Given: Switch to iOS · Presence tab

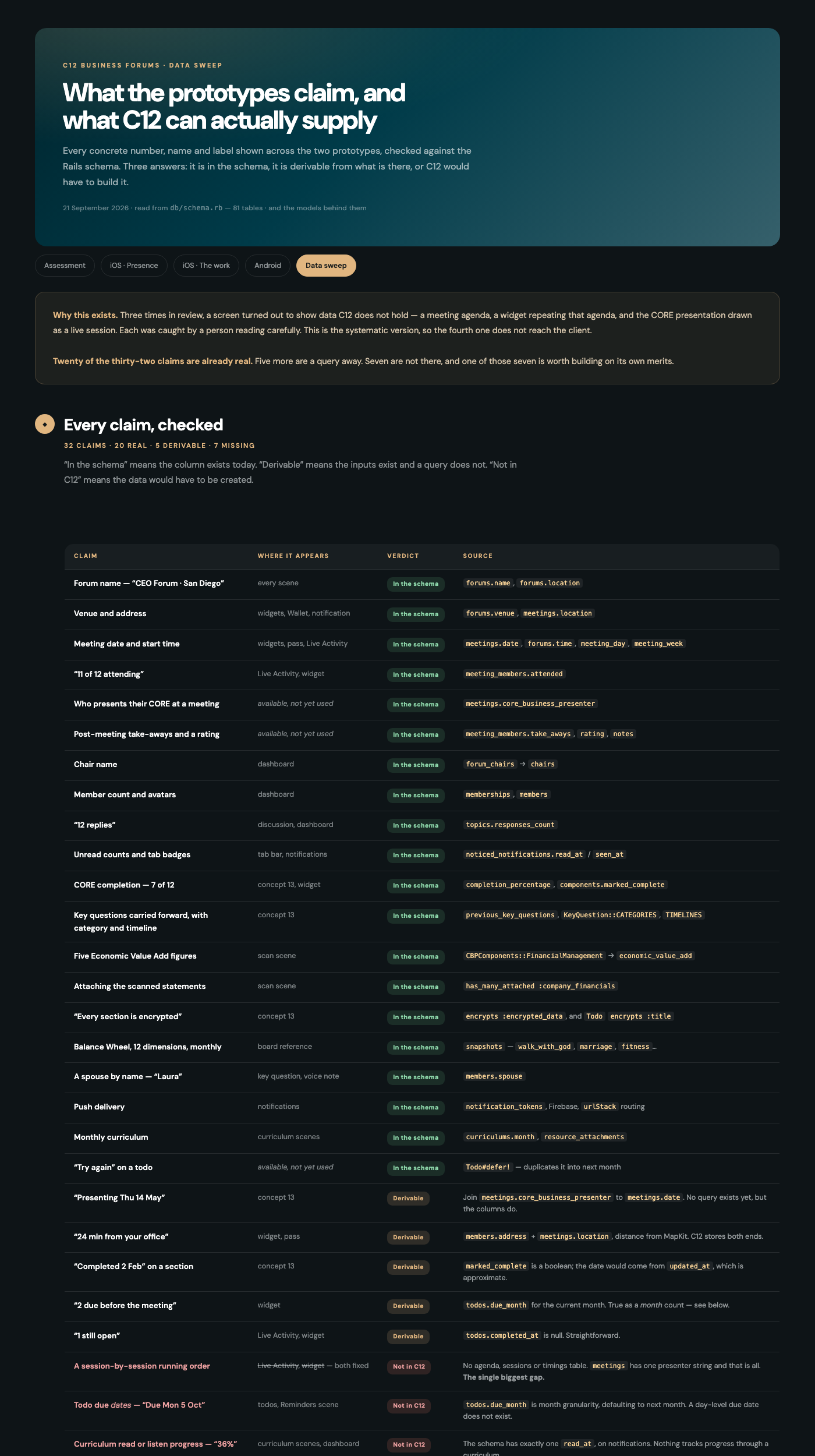Looking at the screenshot, I should [134, 266].
